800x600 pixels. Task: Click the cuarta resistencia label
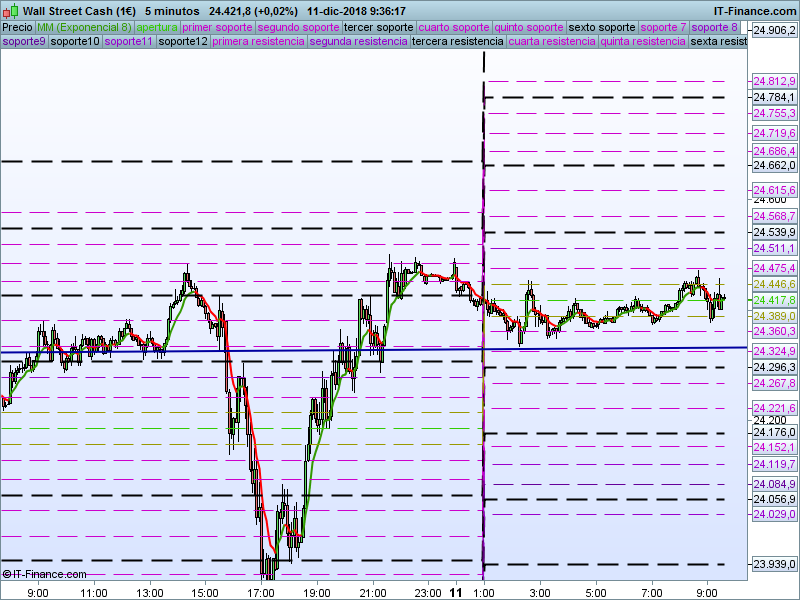tap(552, 41)
